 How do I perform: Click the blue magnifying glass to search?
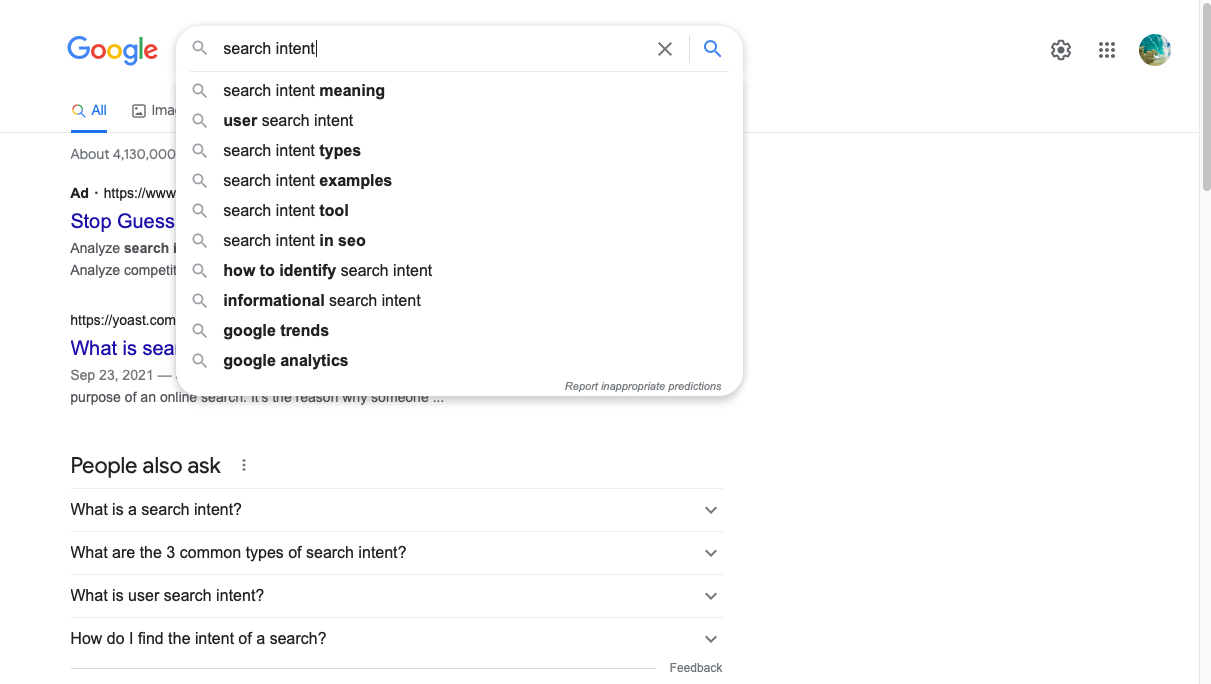[x=712, y=48]
